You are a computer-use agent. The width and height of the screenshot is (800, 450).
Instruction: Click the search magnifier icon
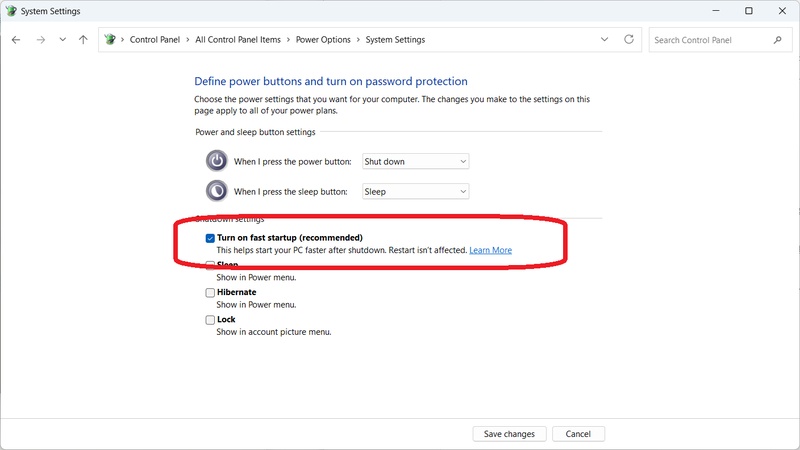point(777,40)
